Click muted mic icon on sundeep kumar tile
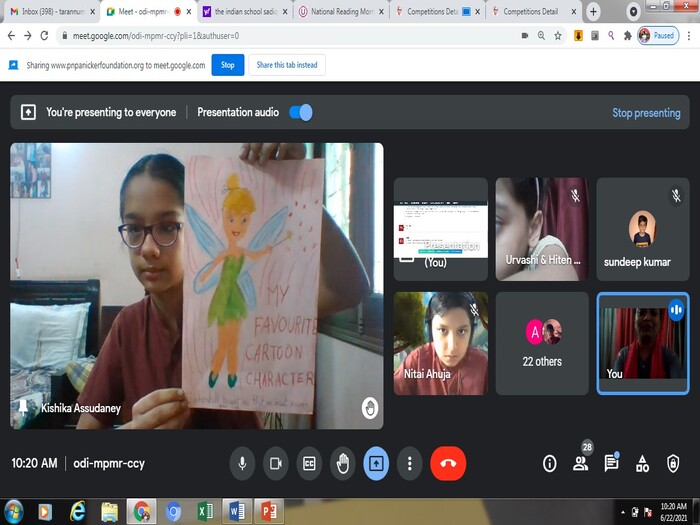700x525 pixels. (x=676, y=195)
